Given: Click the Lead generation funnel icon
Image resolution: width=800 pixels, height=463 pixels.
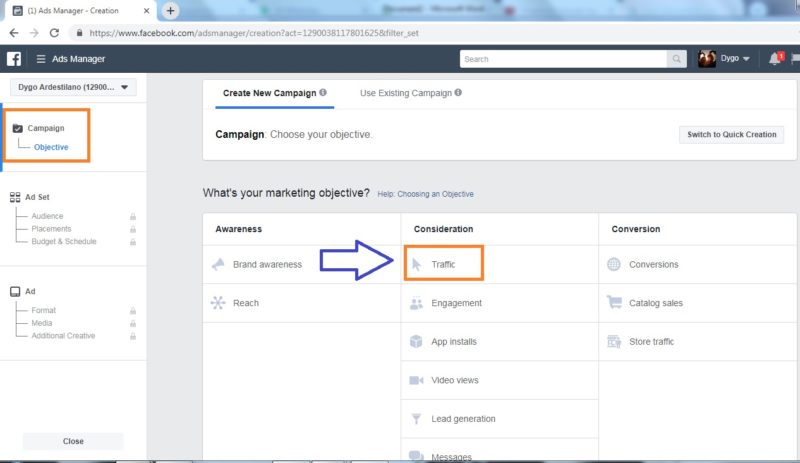Looking at the screenshot, I should pos(416,419).
